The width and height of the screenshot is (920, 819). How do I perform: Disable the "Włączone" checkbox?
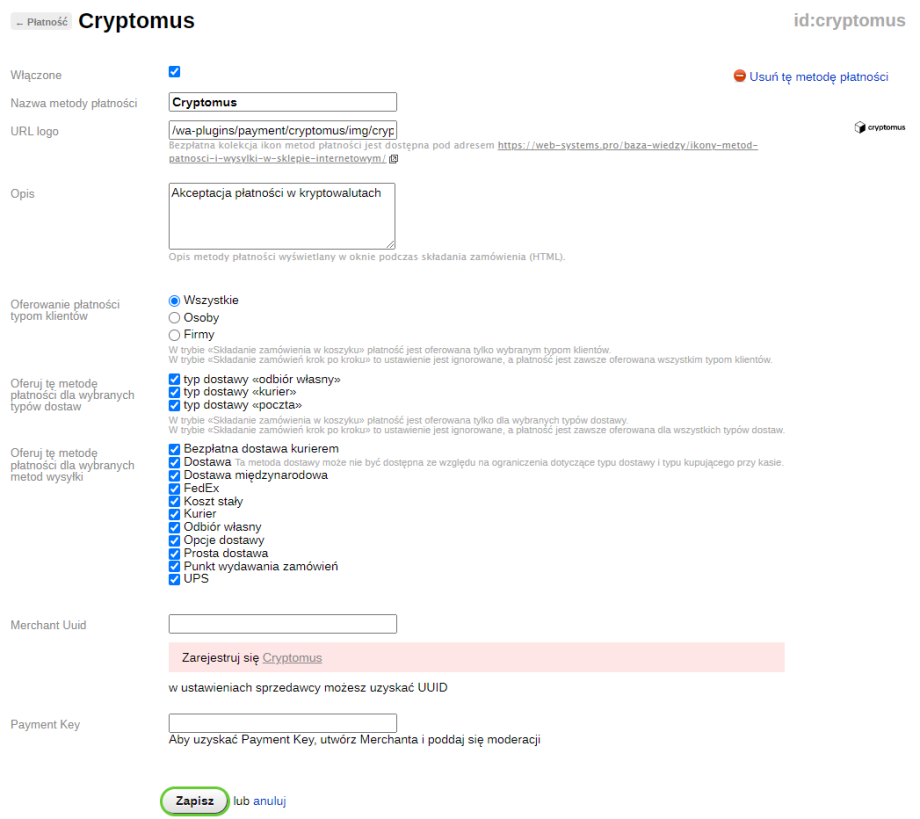(x=174, y=71)
